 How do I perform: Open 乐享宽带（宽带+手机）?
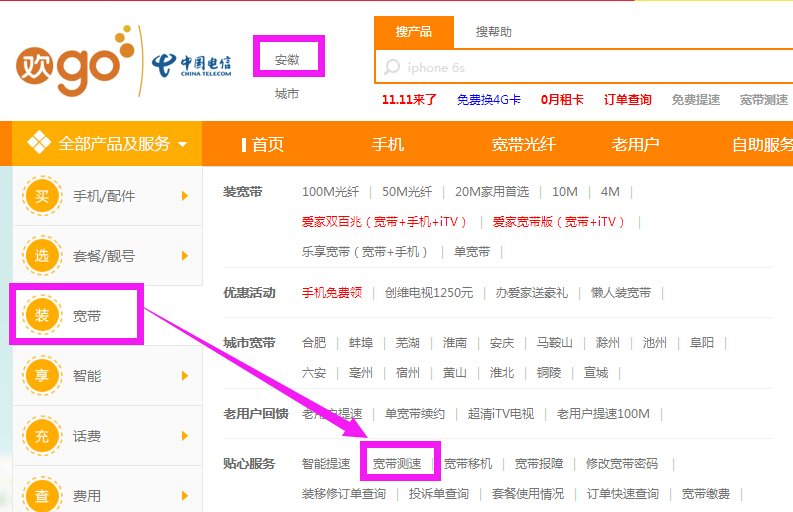tap(365, 251)
